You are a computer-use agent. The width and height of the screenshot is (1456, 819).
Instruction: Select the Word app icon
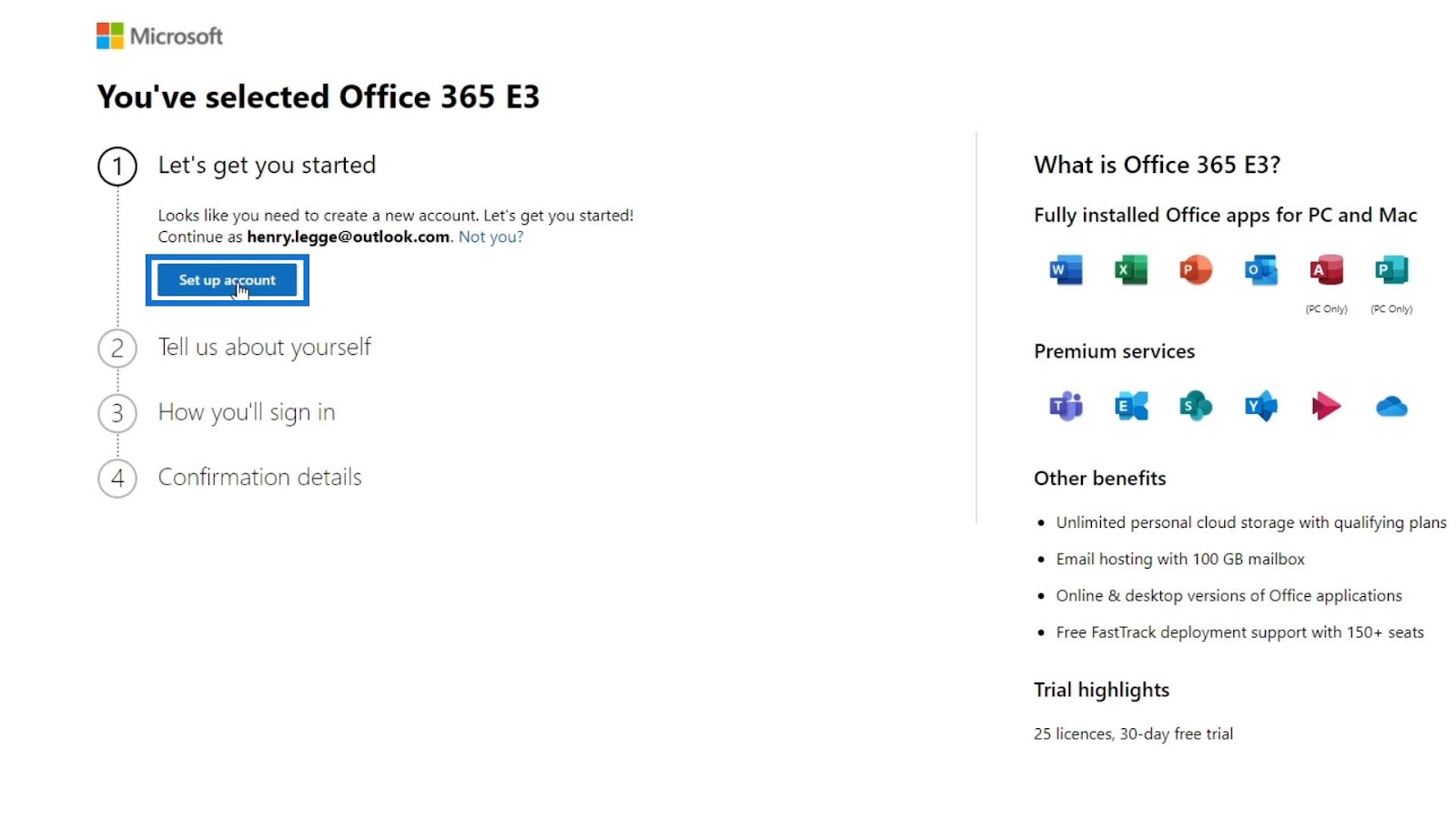[x=1066, y=270]
